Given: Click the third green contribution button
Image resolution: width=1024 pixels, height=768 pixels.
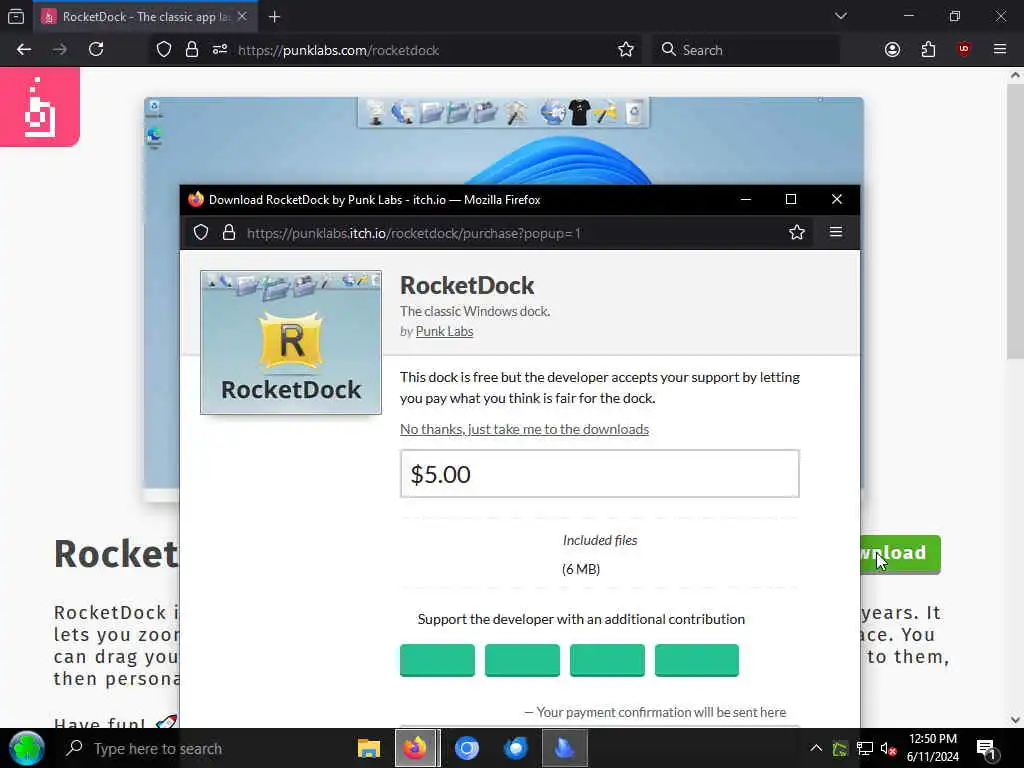Looking at the screenshot, I should point(607,660).
